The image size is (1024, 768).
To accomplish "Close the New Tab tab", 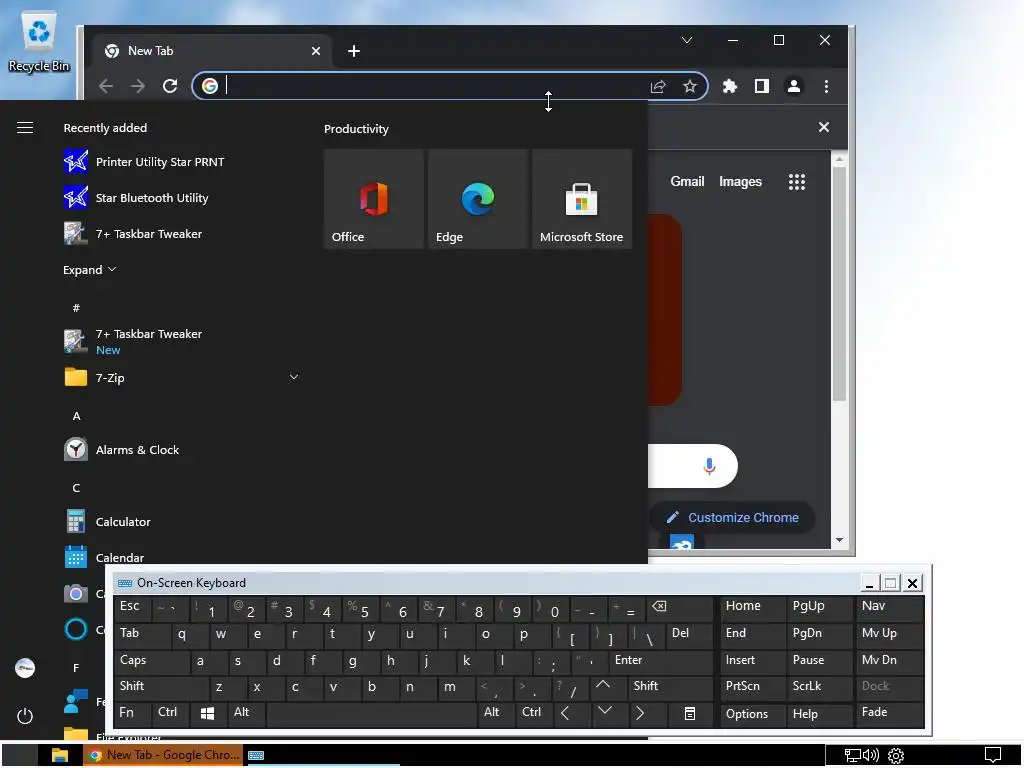I will tap(316, 51).
